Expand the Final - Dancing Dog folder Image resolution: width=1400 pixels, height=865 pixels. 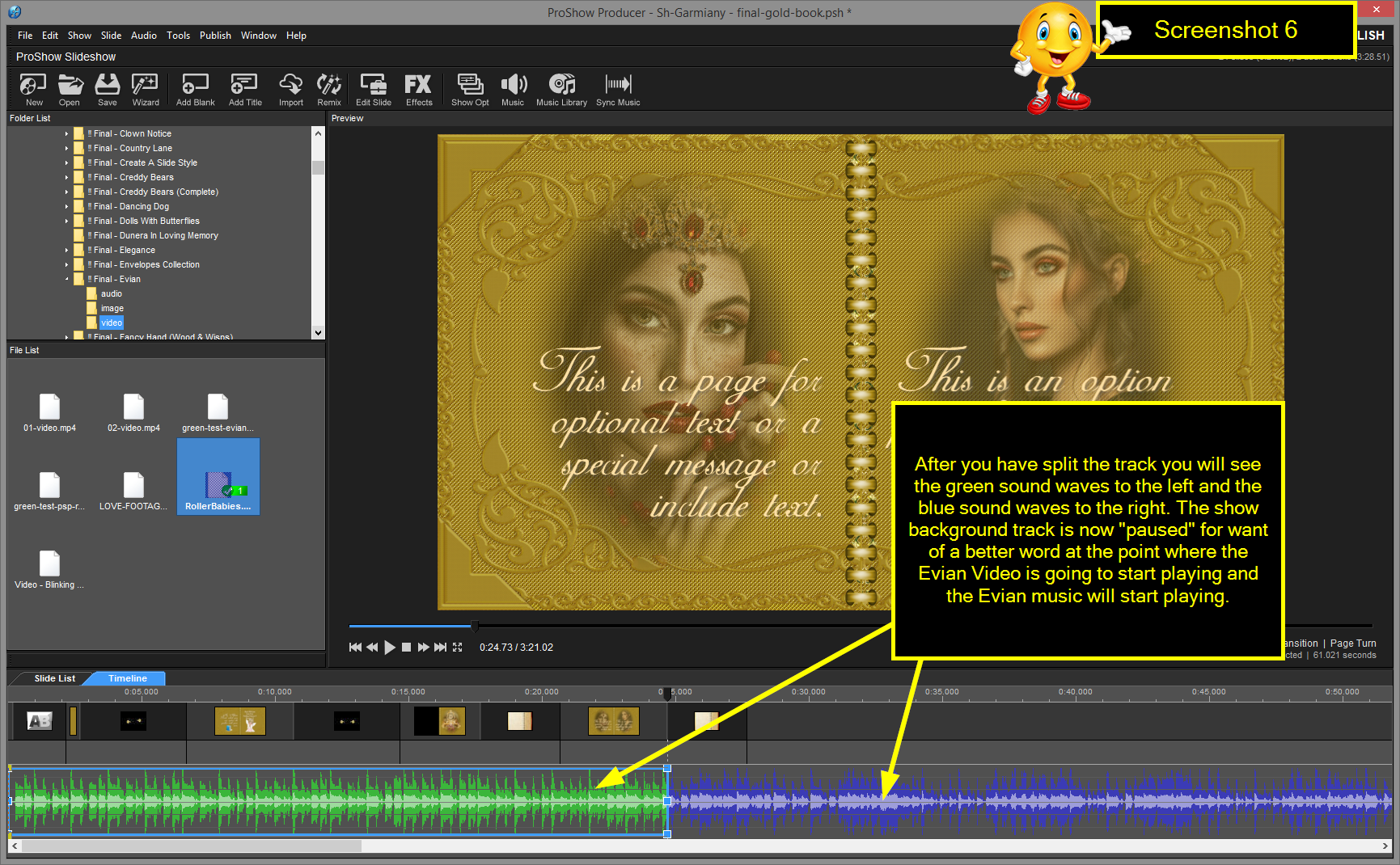pyautogui.click(x=66, y=207)
